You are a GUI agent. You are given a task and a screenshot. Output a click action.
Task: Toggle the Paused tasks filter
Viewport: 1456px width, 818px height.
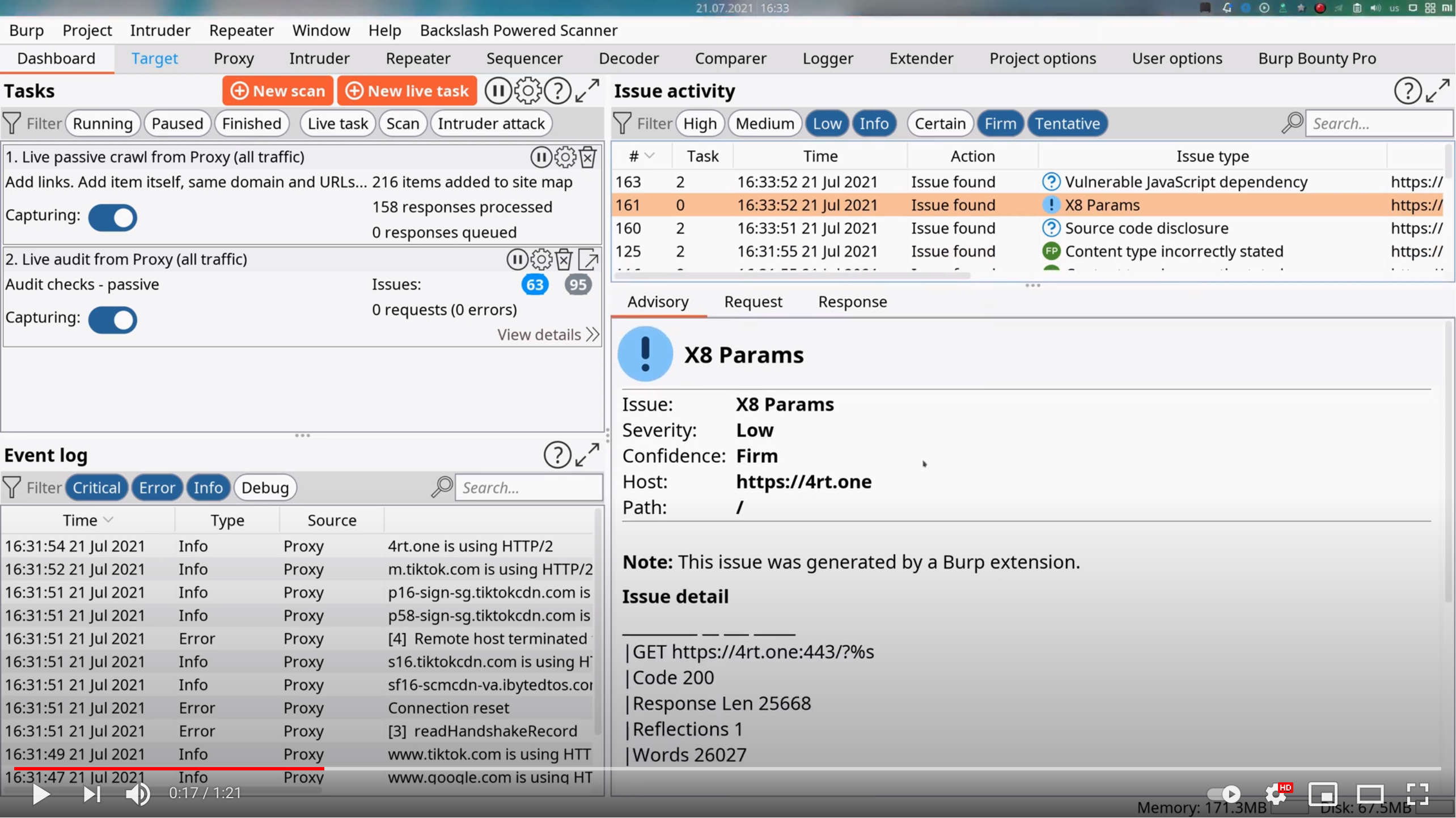coord(177,123)
